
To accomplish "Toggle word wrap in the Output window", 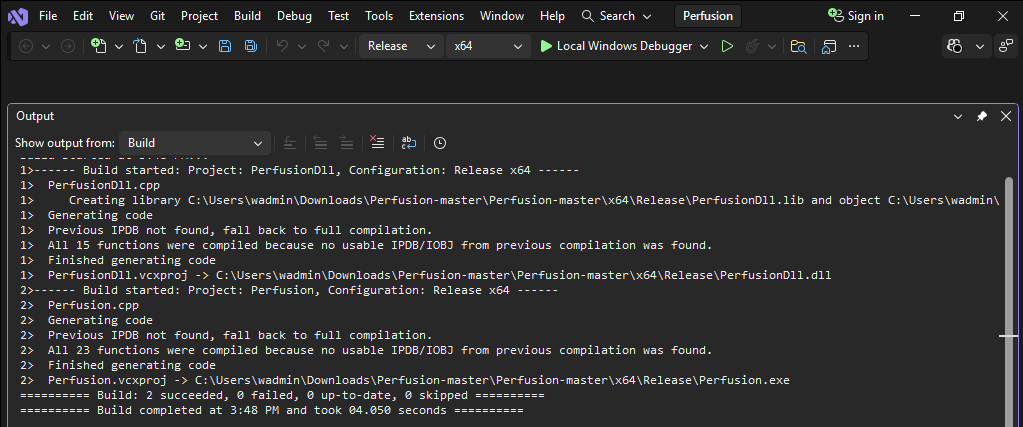I will pos(408,143).
